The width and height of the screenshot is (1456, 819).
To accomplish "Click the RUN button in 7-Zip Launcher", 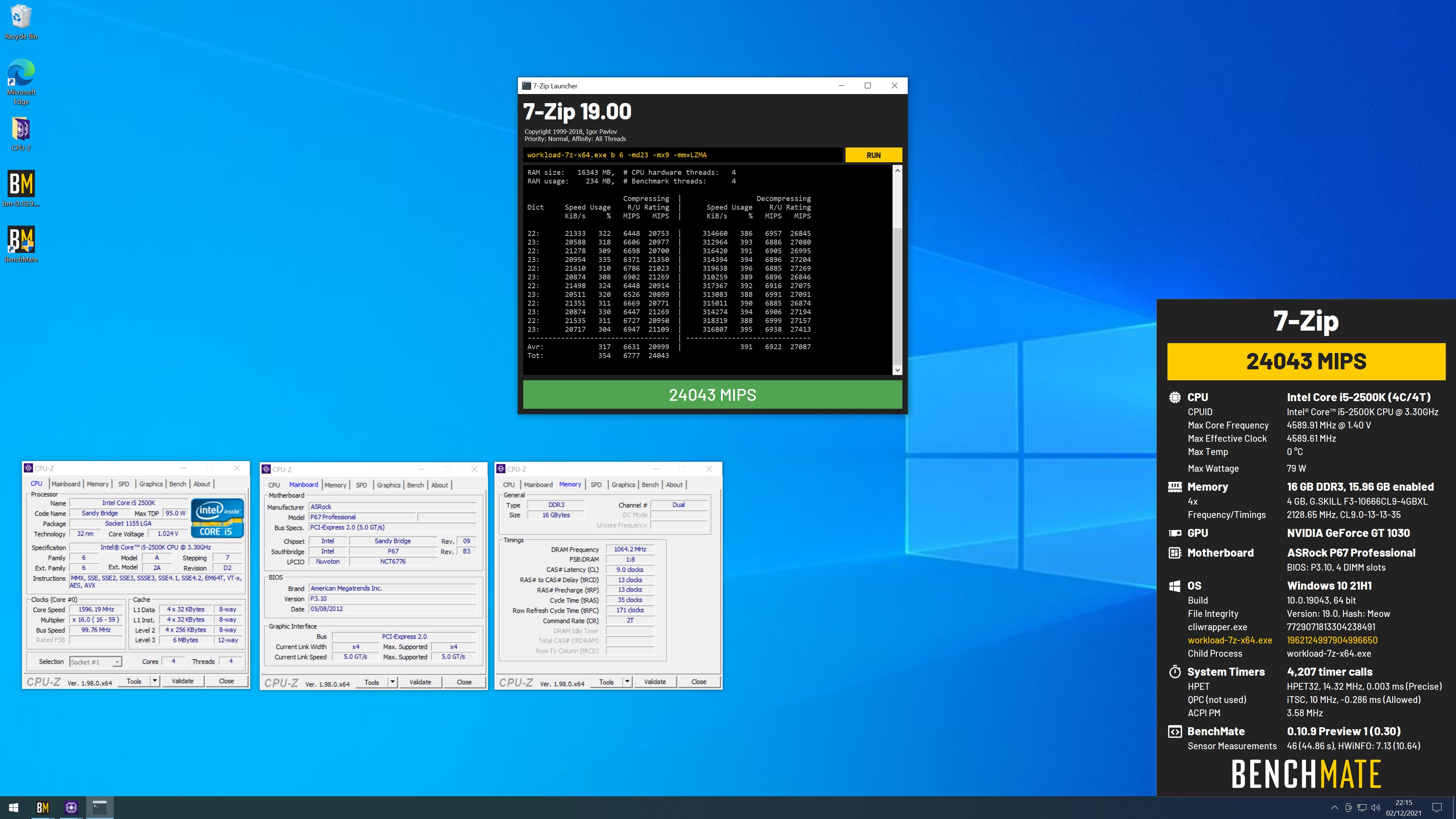I will point(873,155).
